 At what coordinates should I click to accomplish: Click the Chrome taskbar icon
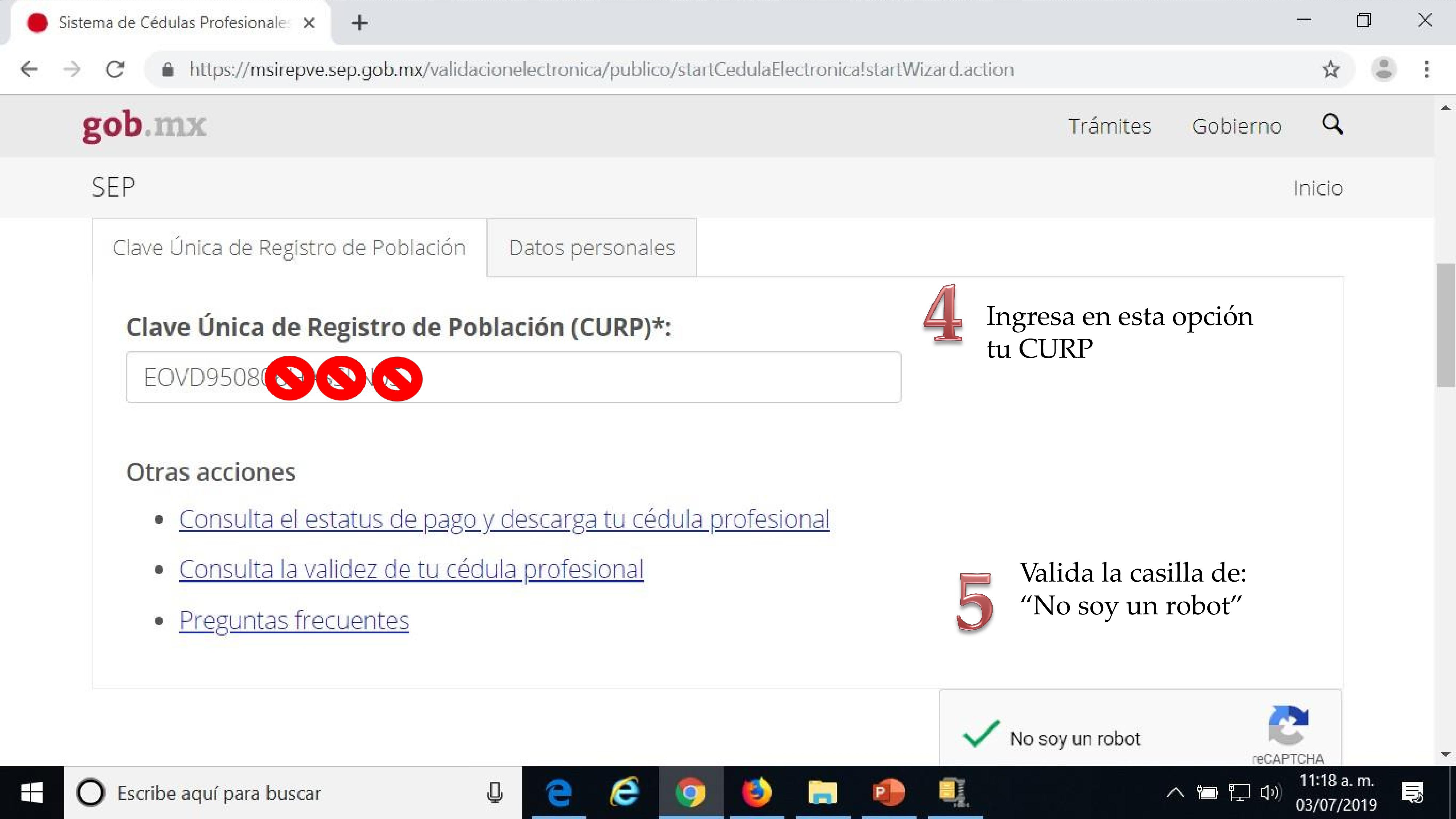690,792
